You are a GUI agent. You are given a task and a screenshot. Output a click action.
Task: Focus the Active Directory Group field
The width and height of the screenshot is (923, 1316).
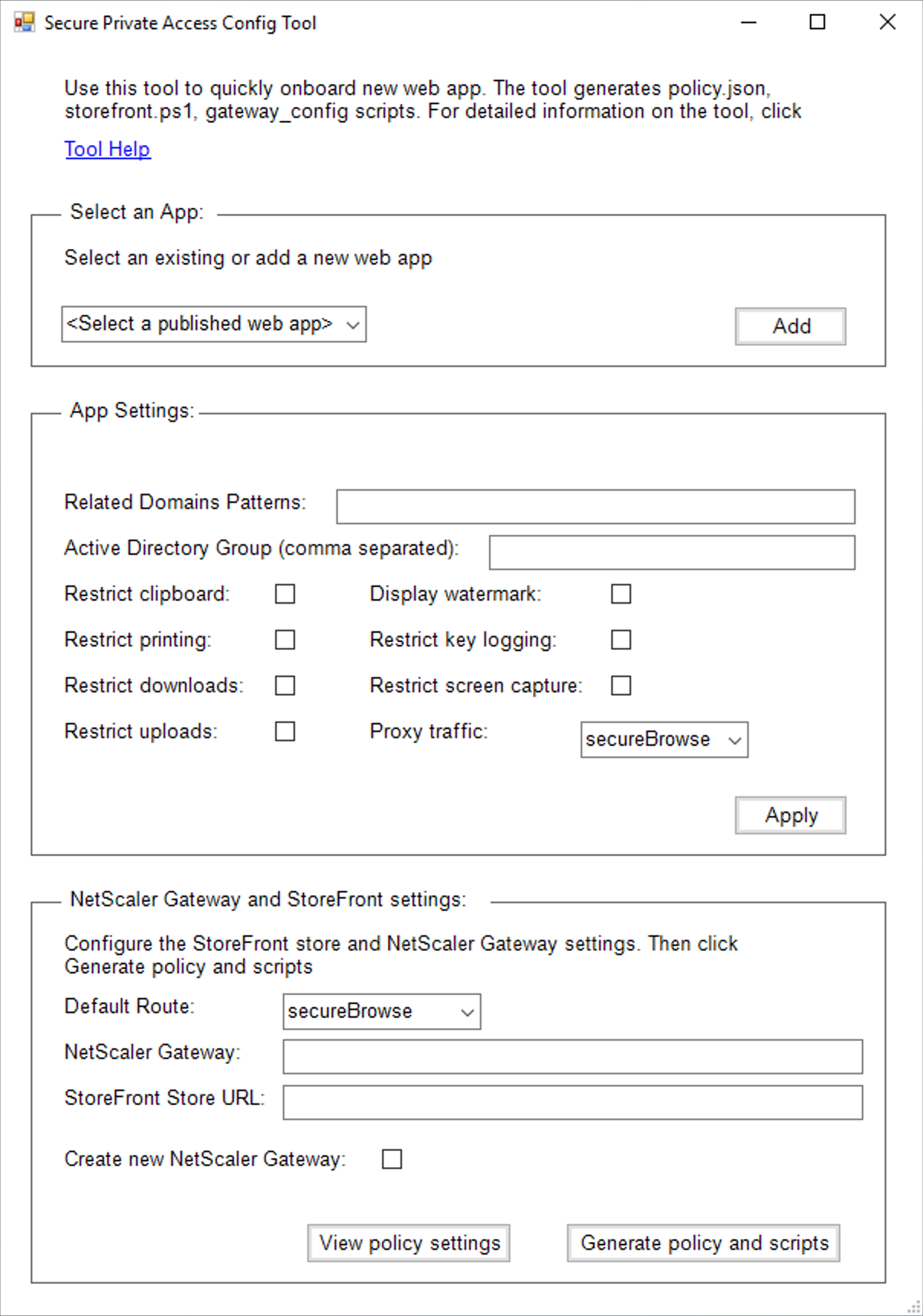click(x=672, y=553)
